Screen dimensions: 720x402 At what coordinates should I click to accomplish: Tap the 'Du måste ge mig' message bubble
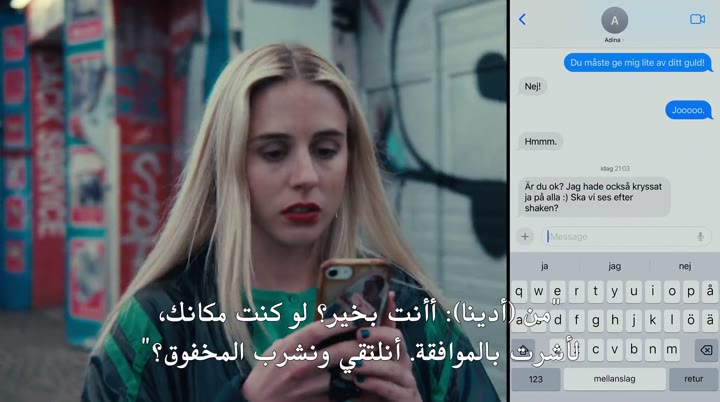pos(637,62)
